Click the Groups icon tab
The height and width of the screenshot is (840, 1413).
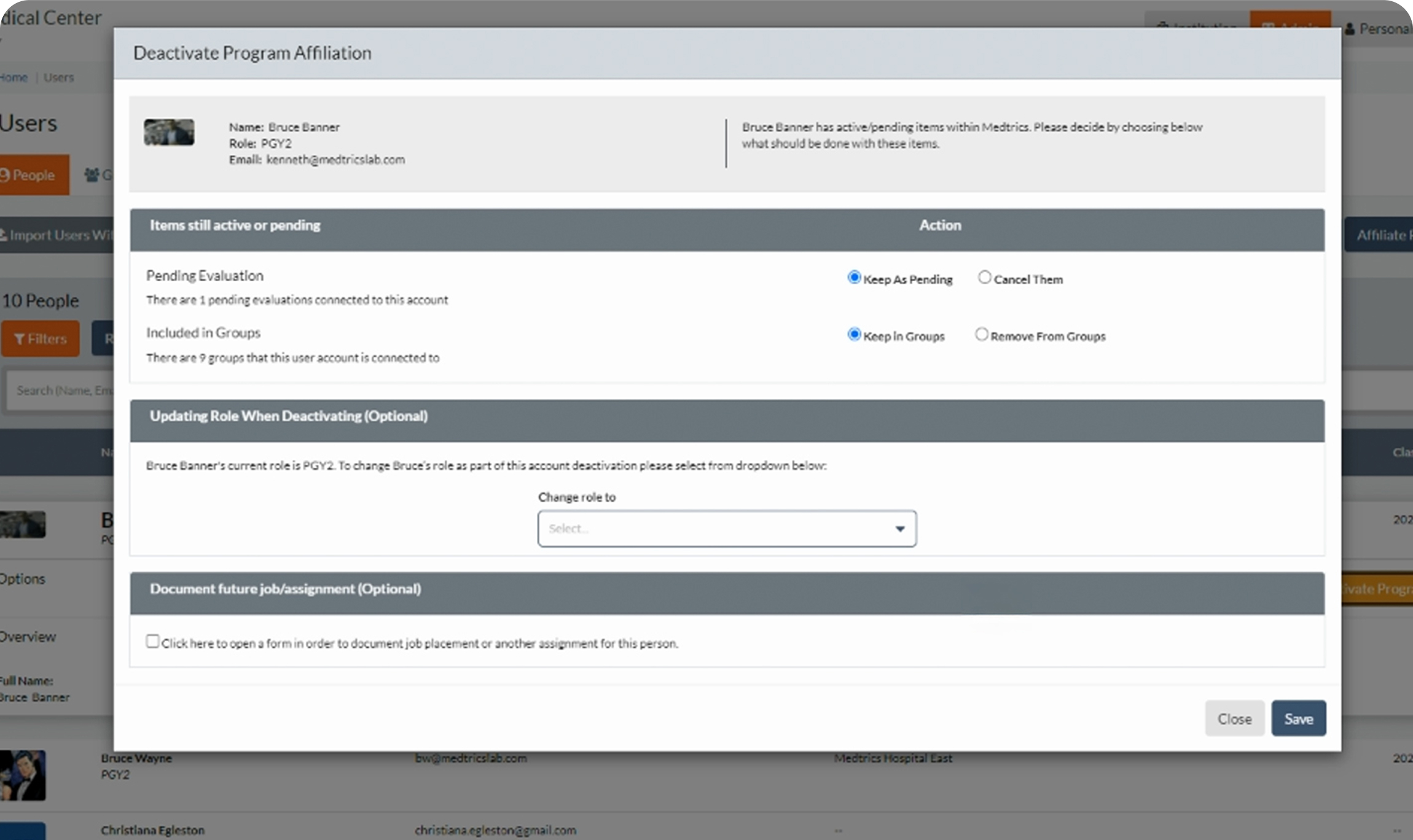click(93, 176)
